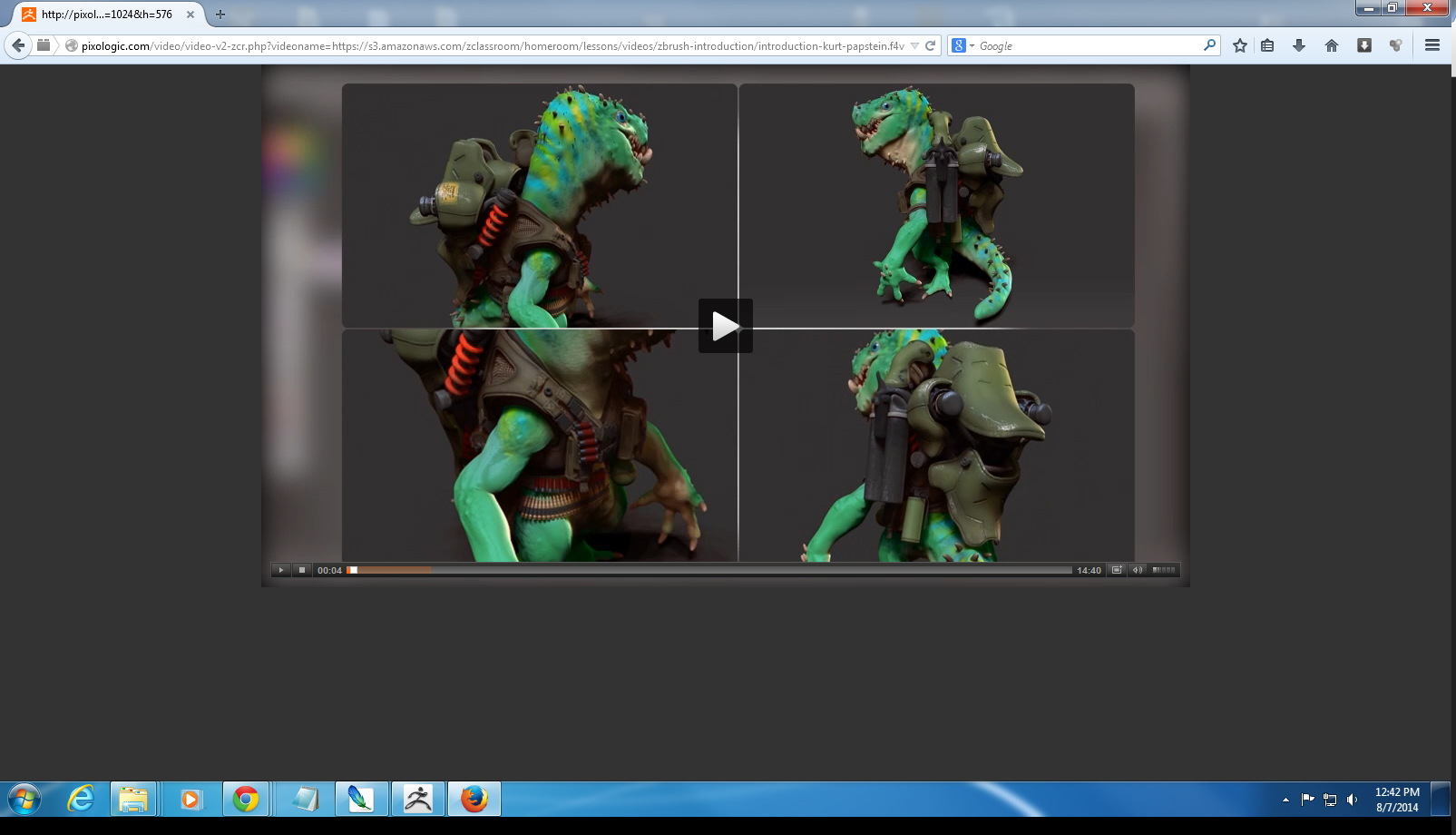
Task: Click the large play button overlay on video
Action: point(725,326)
